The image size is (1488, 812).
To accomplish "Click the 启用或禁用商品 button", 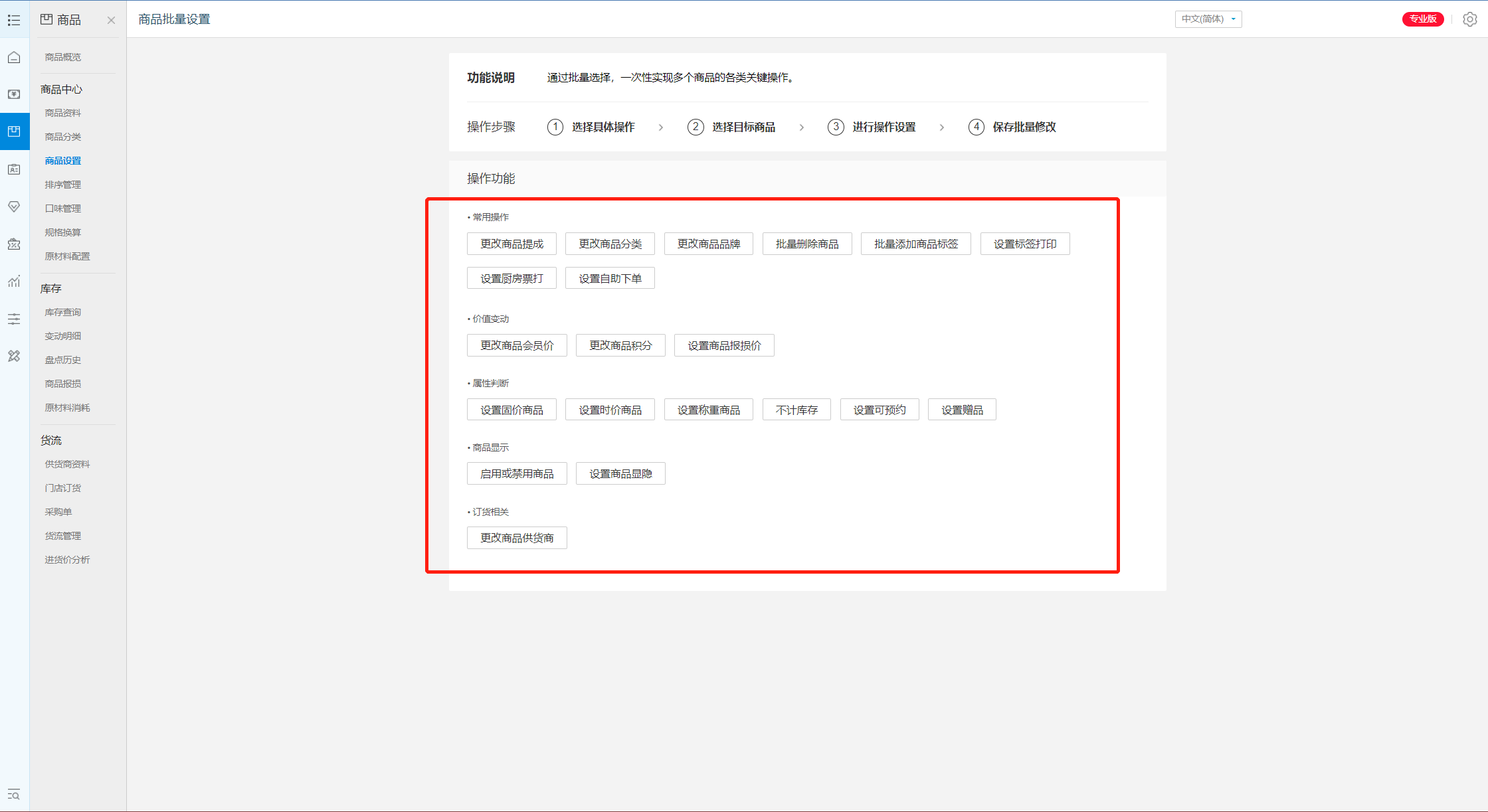I will tap(517, 473).
